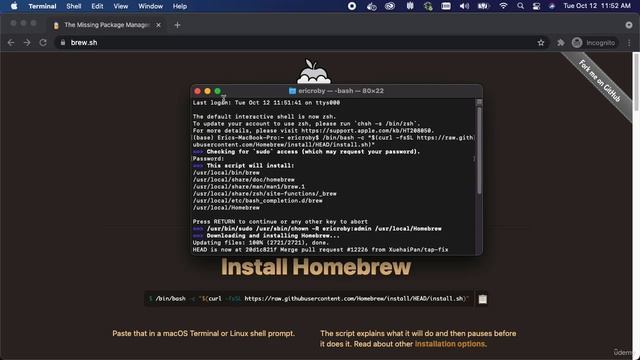
Task: Click the Terminal scrollbar
Action: tap(479, 150)
